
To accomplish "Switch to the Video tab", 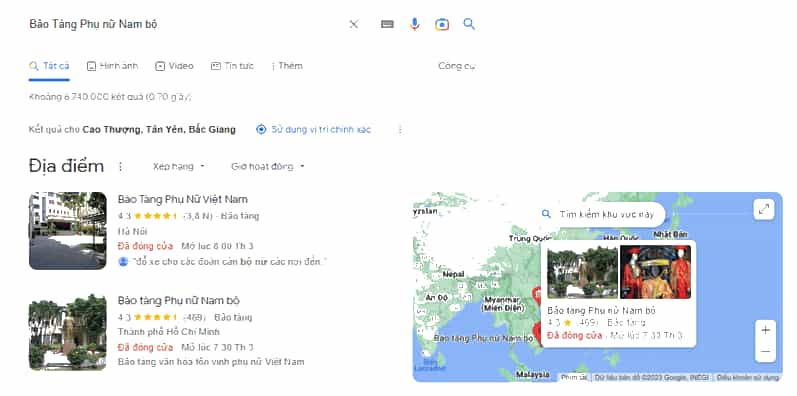I will (x=174, y=66).
